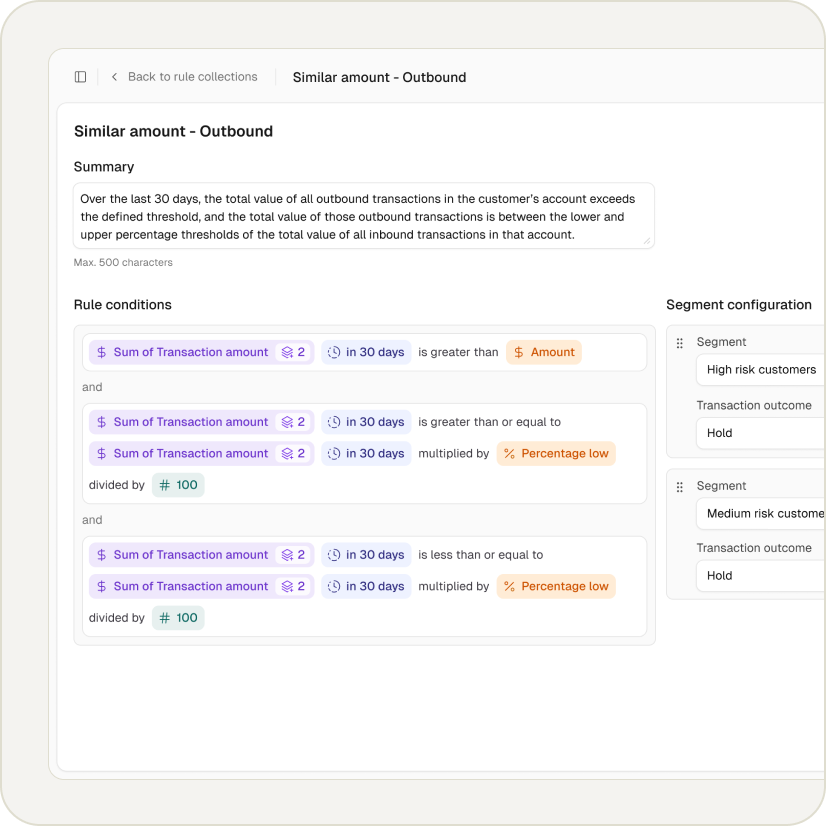Click the back chevron arrow icon
The height and width of the screenshot is (826, 826).
click(x=114, y=77)
